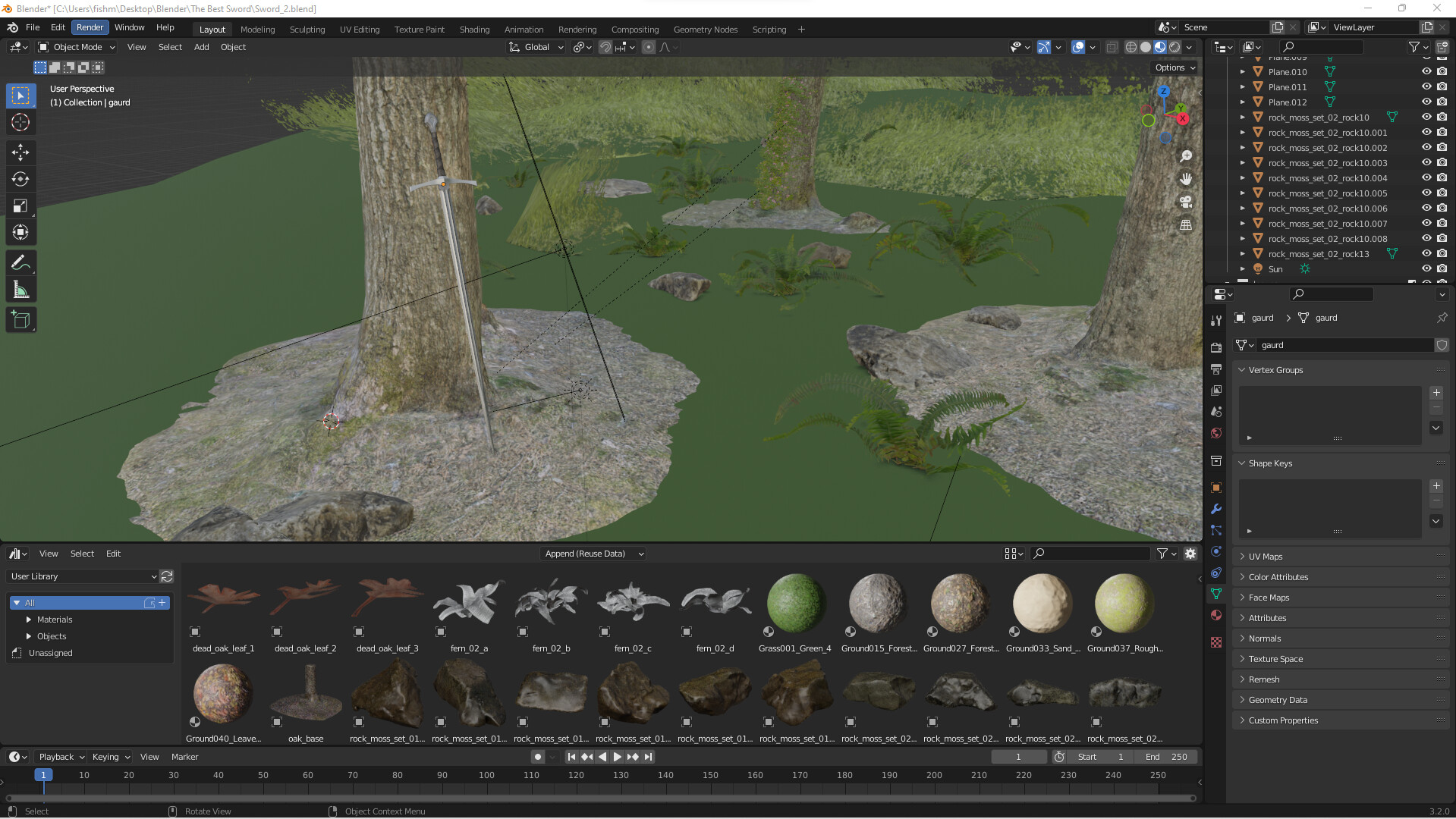Open the Object Data properties tab
The width and height of the screenshot is (1456, 819).
click(x=1216, y=594)
